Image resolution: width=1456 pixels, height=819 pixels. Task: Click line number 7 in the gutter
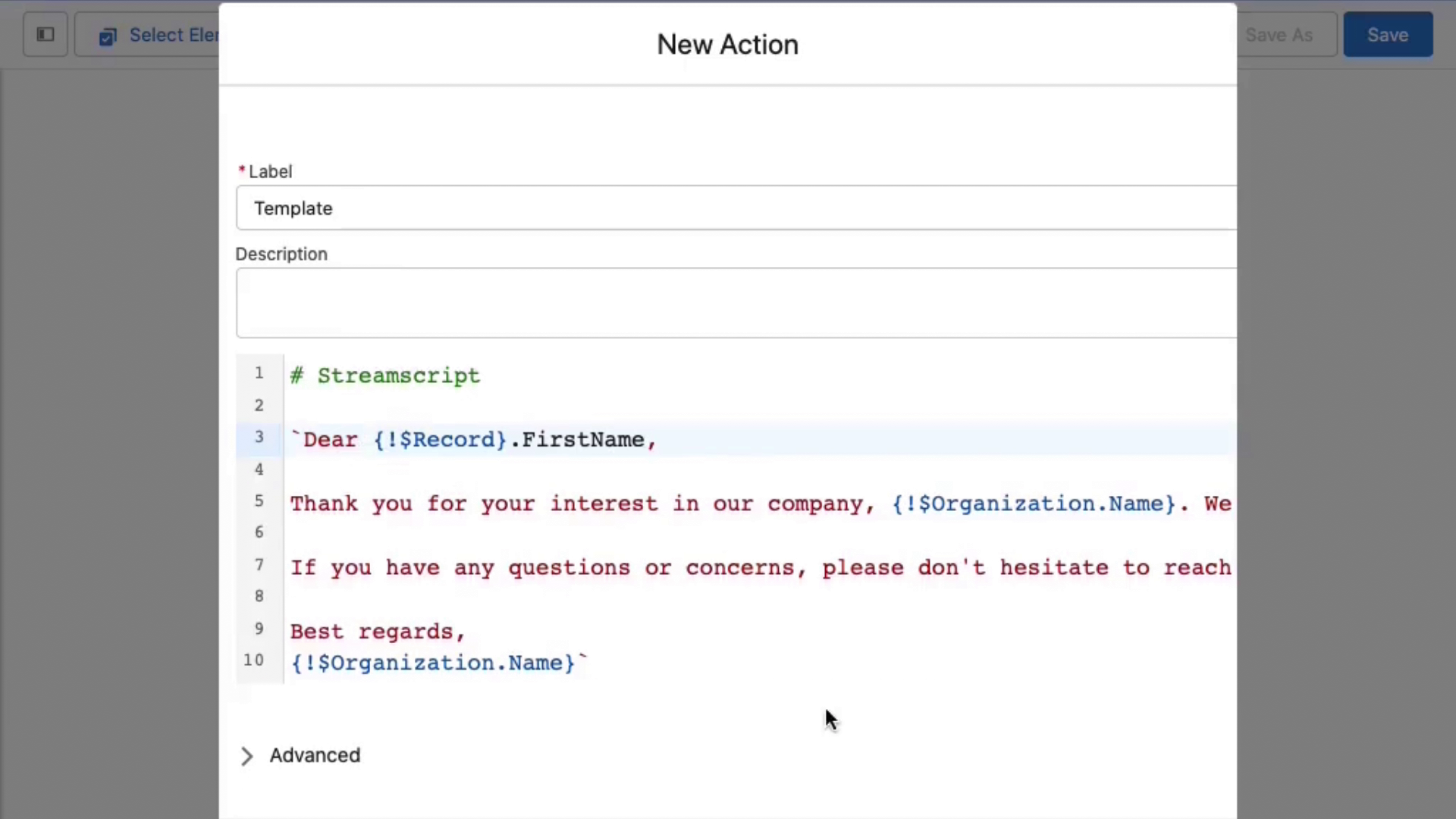(259, 565)
